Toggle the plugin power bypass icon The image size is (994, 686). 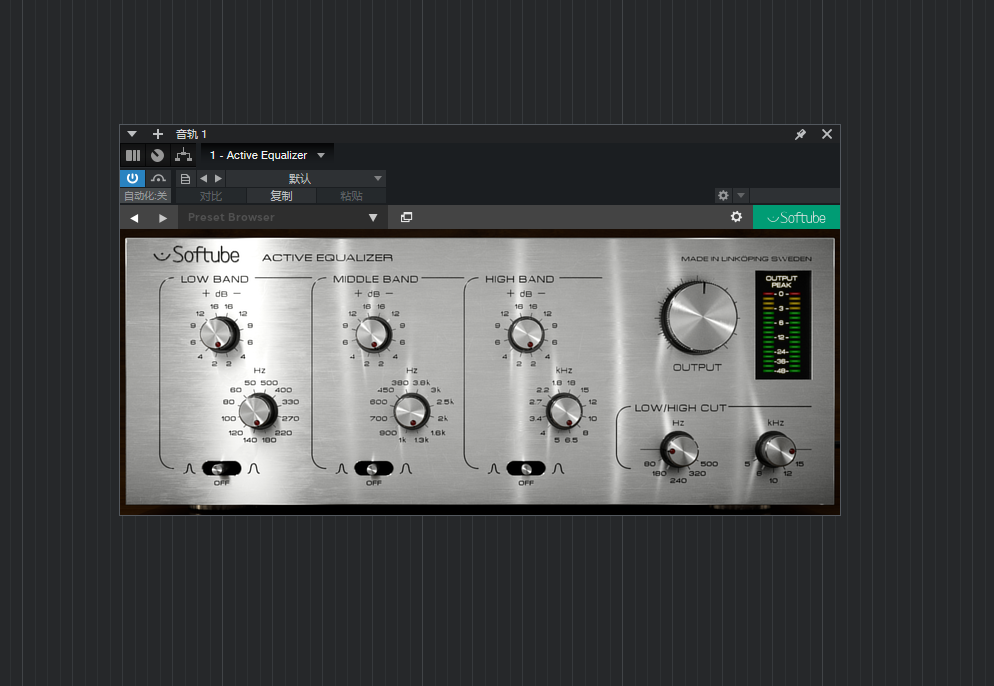(x=131, y=177)
